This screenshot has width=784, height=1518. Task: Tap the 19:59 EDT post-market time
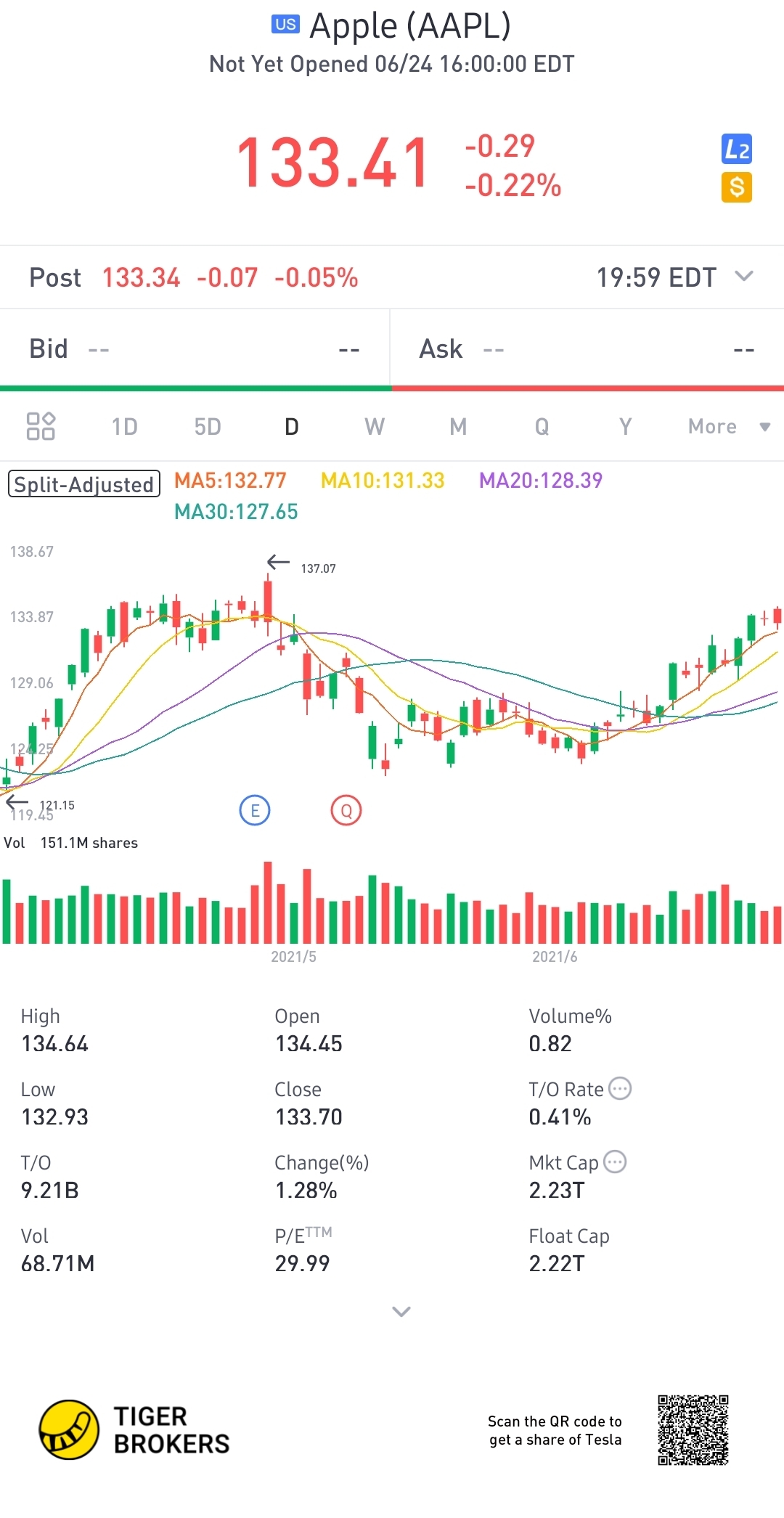pos(657,277)
